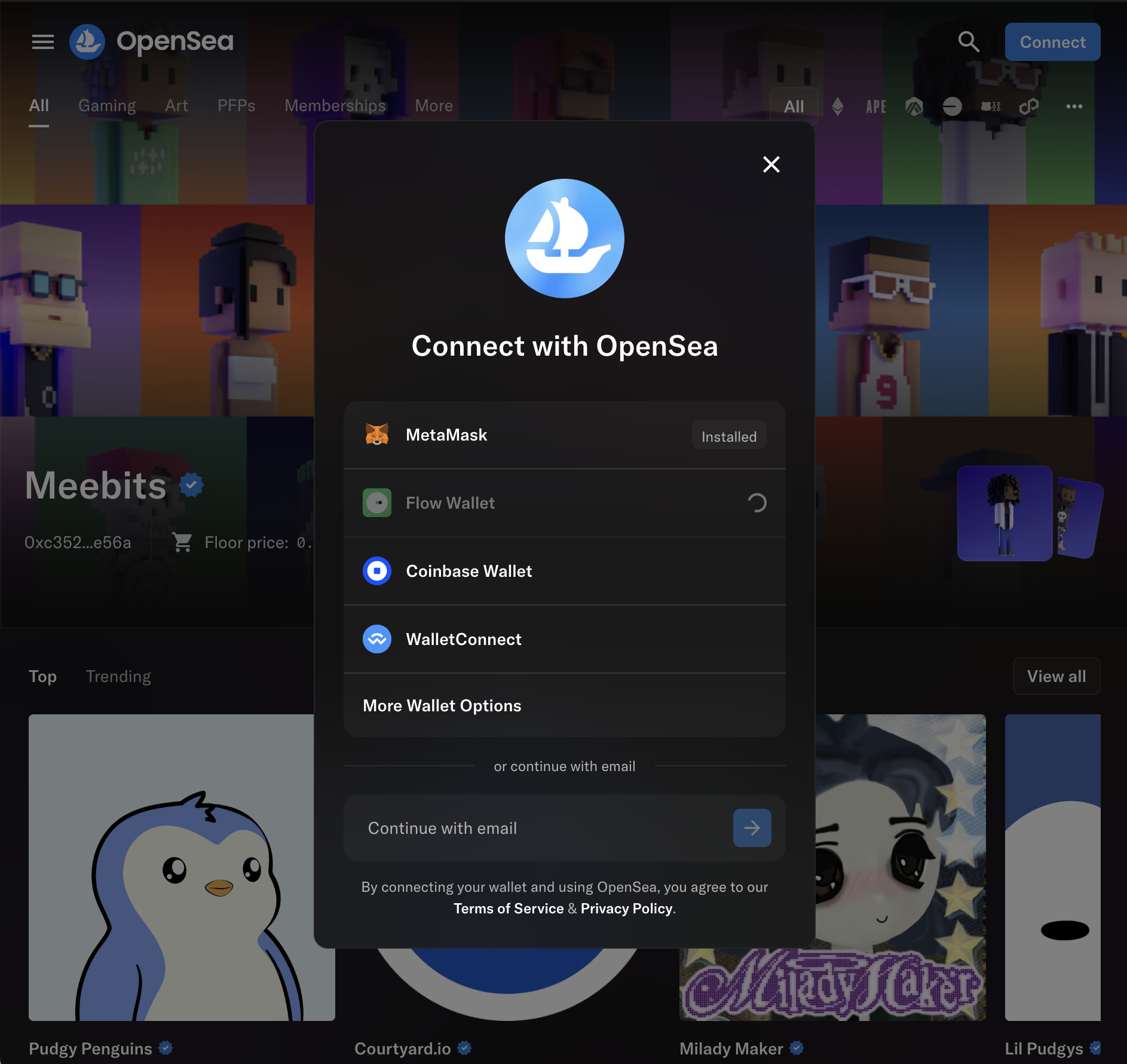Open more chains ellipsis menu
Image resolution: width=1127 pixels, height=1064 pixels.
pos(1074,106)
